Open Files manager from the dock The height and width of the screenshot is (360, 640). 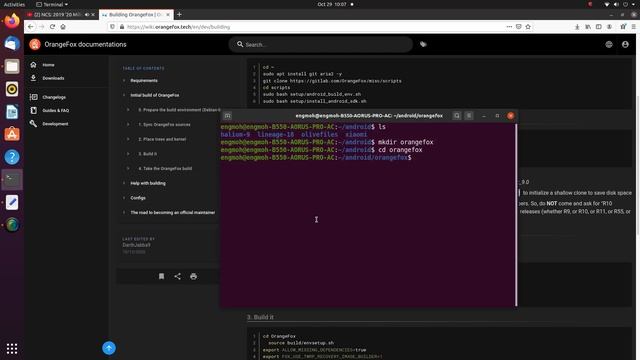pos(12,66)
